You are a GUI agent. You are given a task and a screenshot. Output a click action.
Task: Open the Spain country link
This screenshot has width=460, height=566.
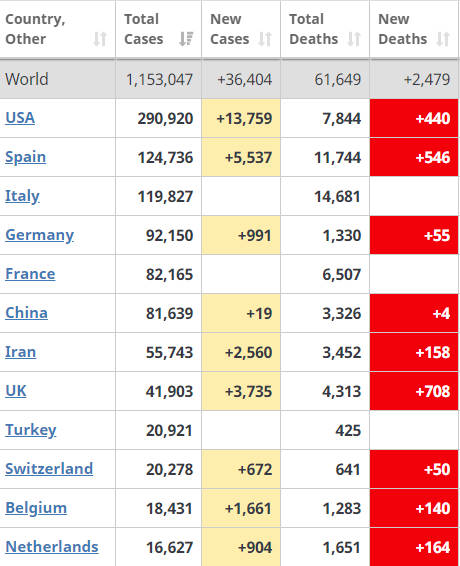click(x=26, y=157)
